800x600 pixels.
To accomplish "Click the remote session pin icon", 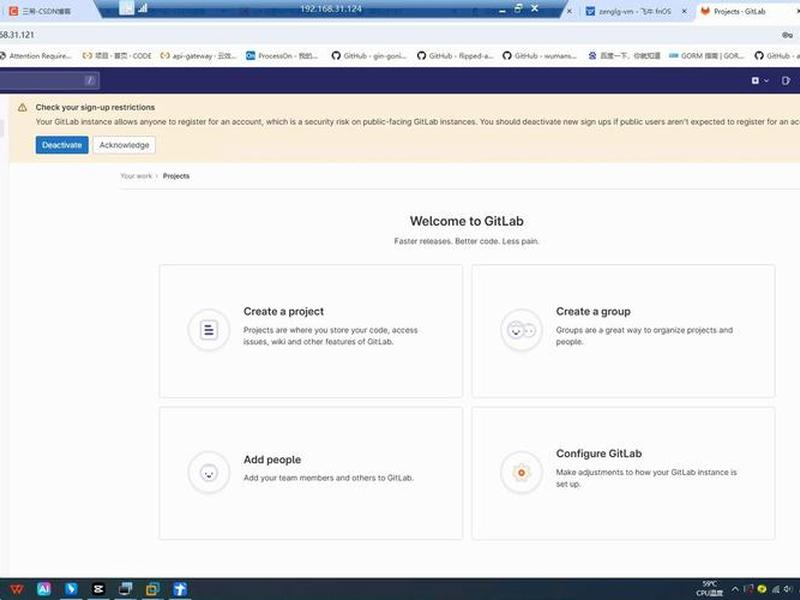I will 126,8.
